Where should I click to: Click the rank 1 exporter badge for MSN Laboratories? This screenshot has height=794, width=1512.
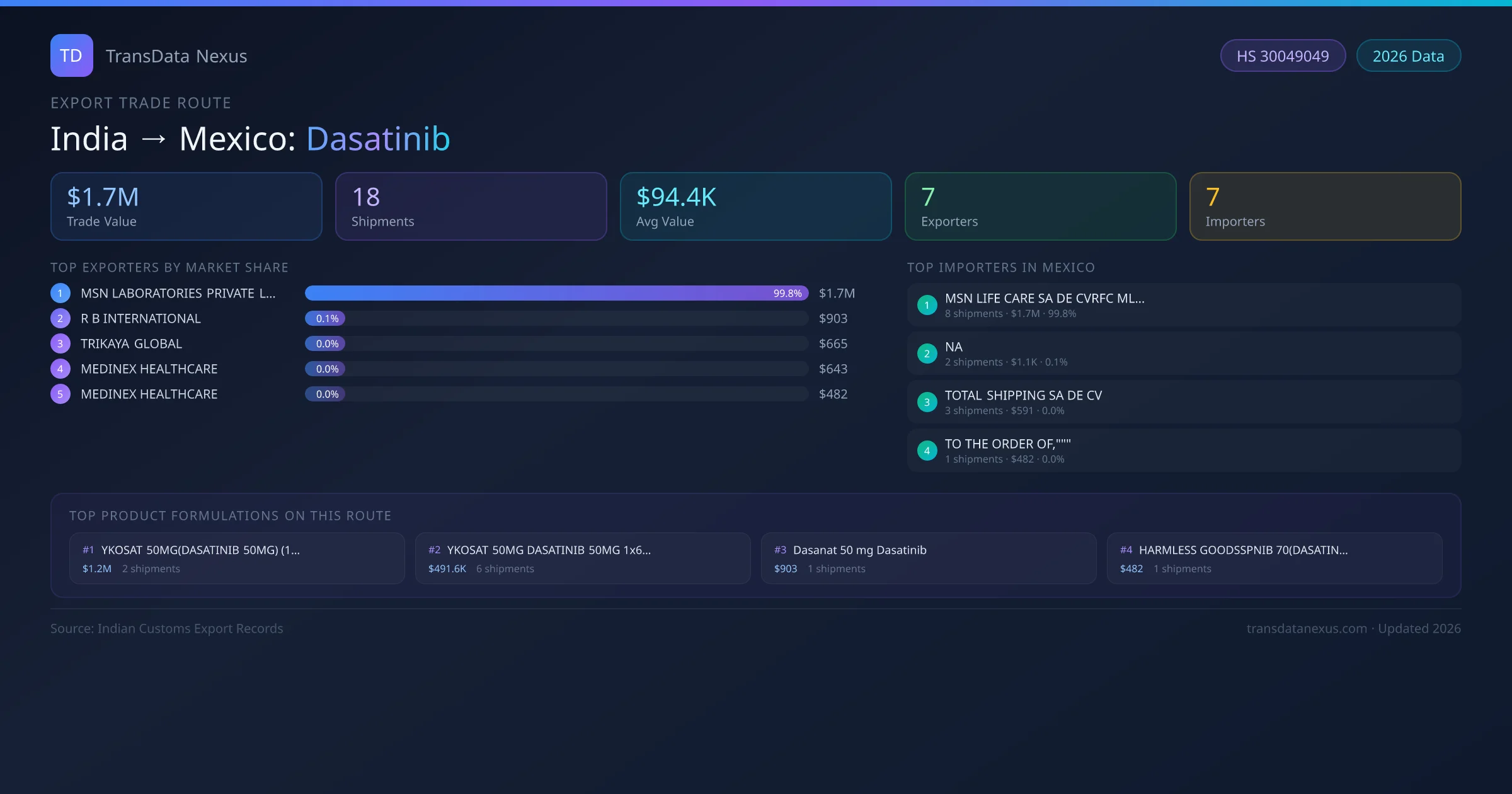(60, 293)
